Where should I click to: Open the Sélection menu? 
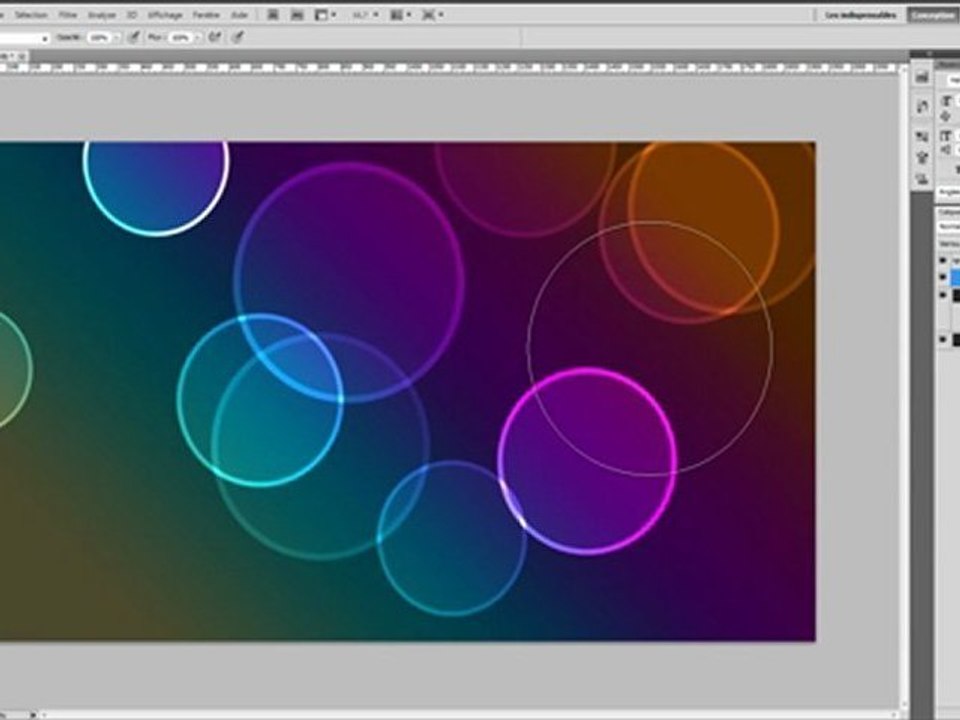click(x=31, y=15)
